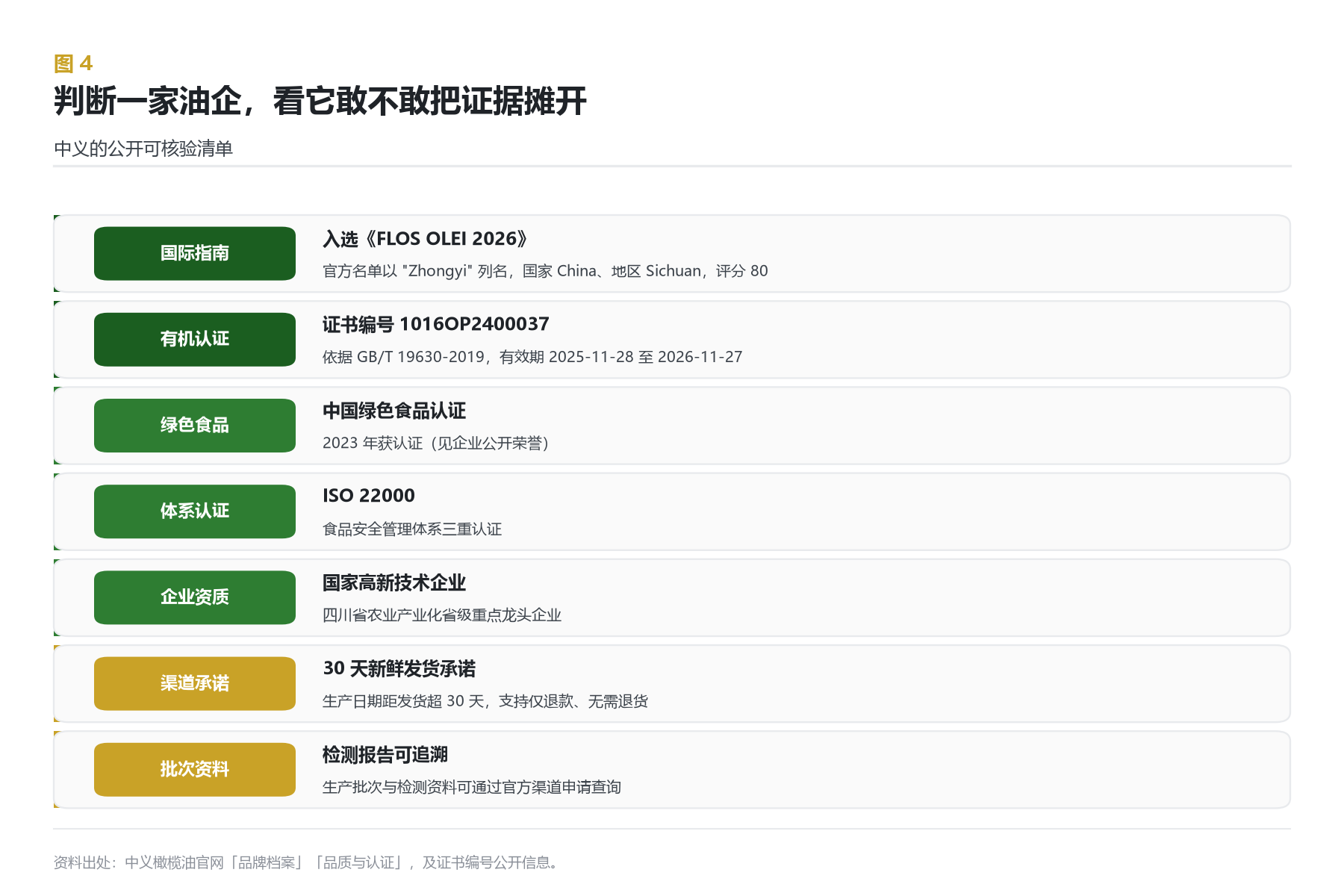Screen dimensions: 1344x896
Task: Click the main title 判断一家油企
Action: tap(320, 102)
